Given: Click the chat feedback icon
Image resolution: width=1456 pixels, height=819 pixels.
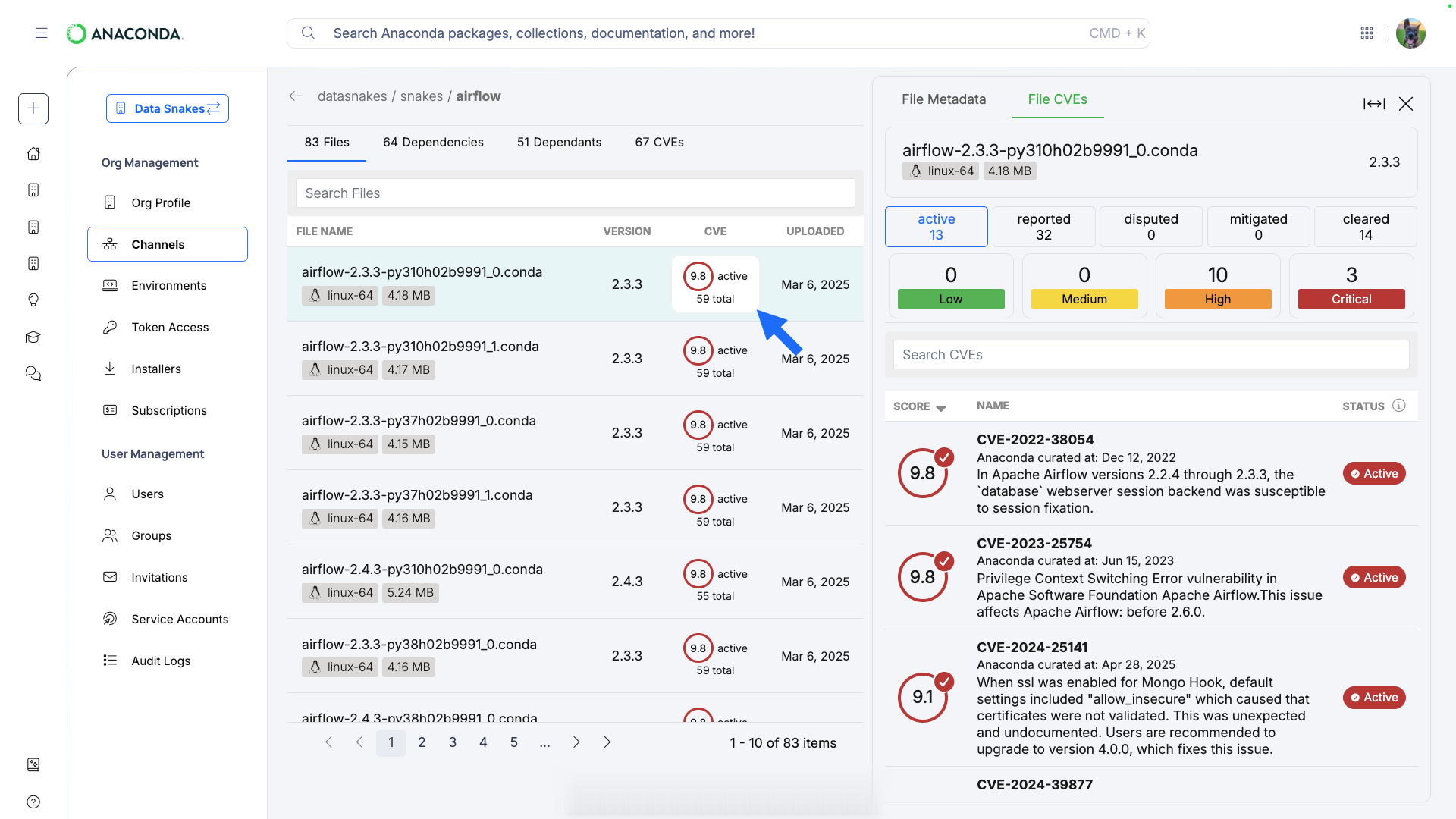Looking at the screenshot, I should [x=33, y=373].
